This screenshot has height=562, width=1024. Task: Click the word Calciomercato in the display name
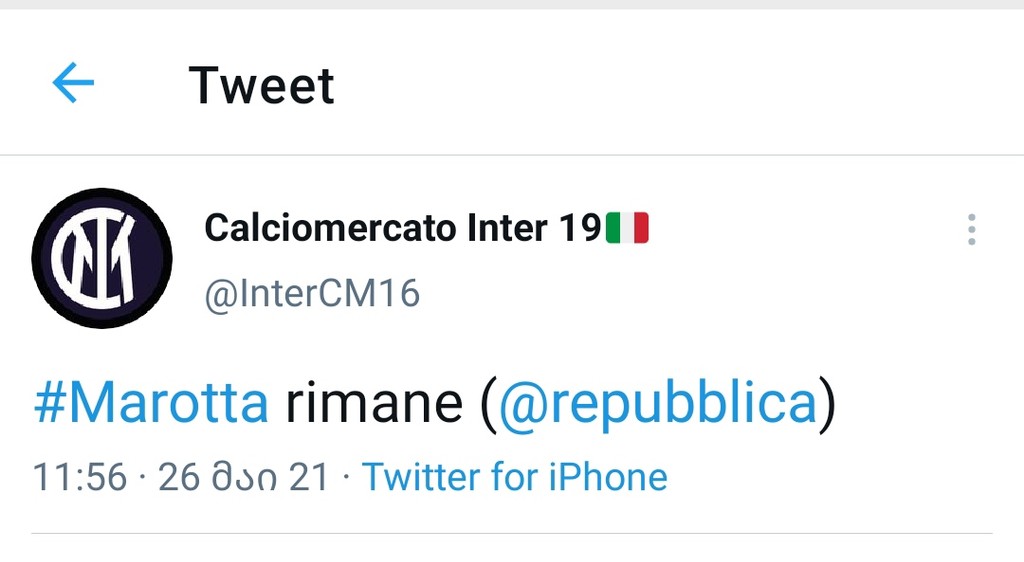(x=330, y=228)
